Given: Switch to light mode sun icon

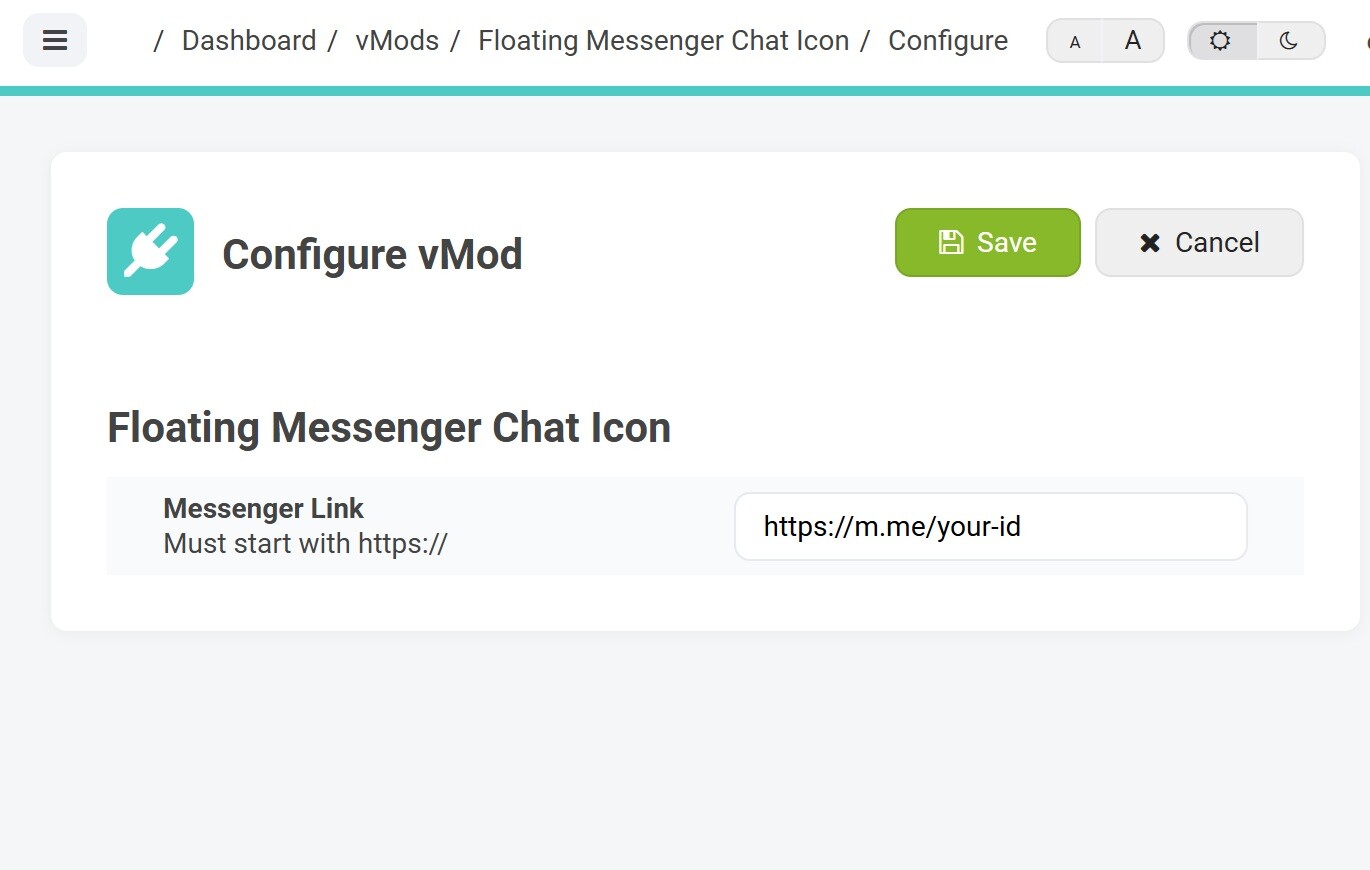Looking at the screenshot, I should [1220, 41].
